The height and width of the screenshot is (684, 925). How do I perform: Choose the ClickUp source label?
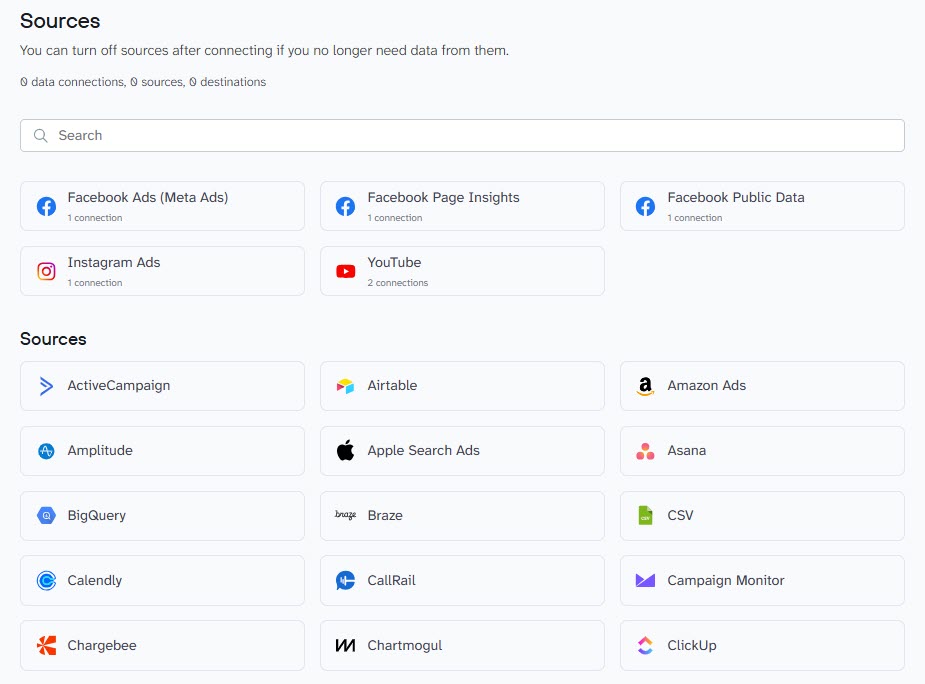click(692, 645)
